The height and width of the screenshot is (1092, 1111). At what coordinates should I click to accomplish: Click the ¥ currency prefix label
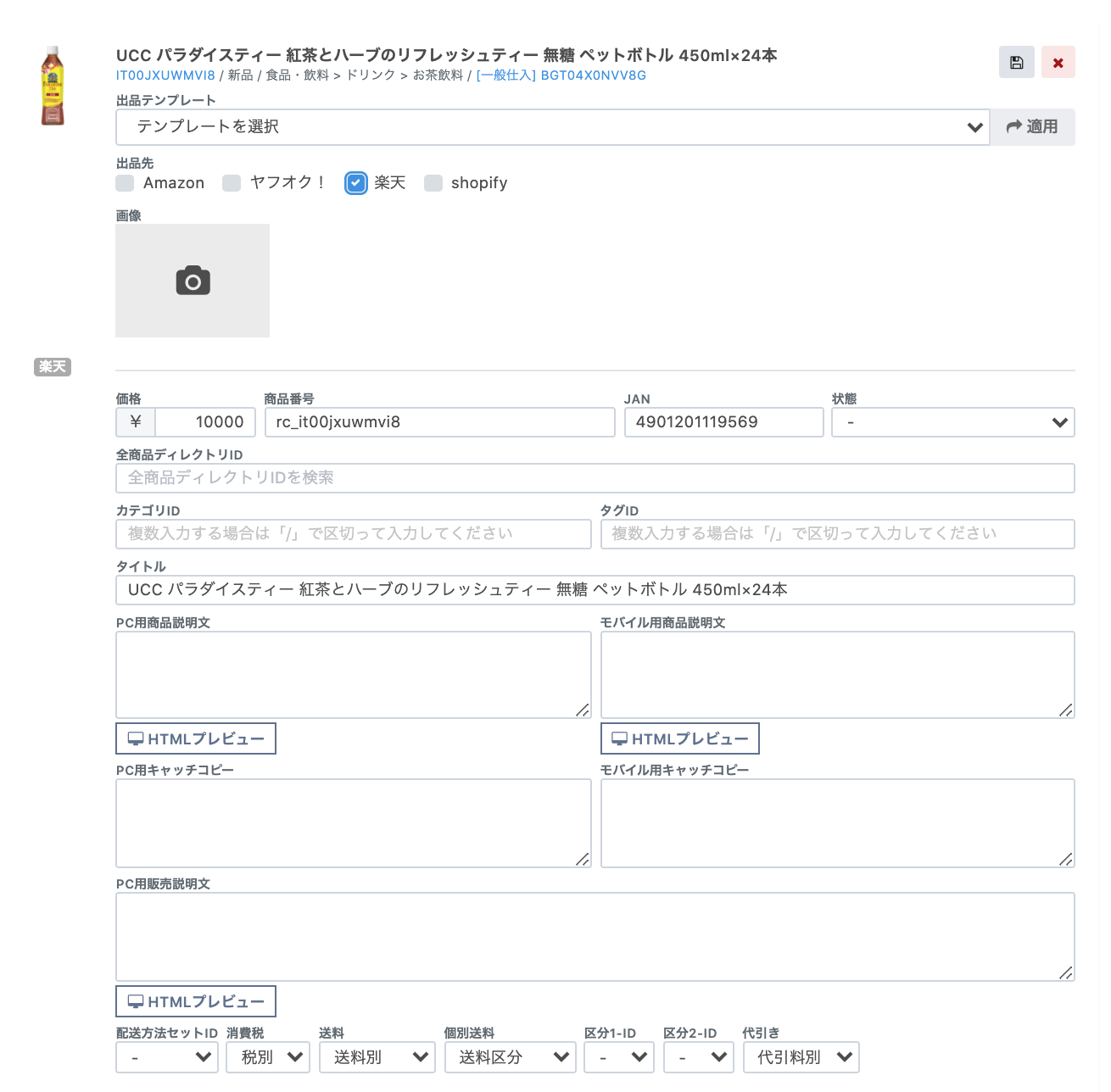136,422
